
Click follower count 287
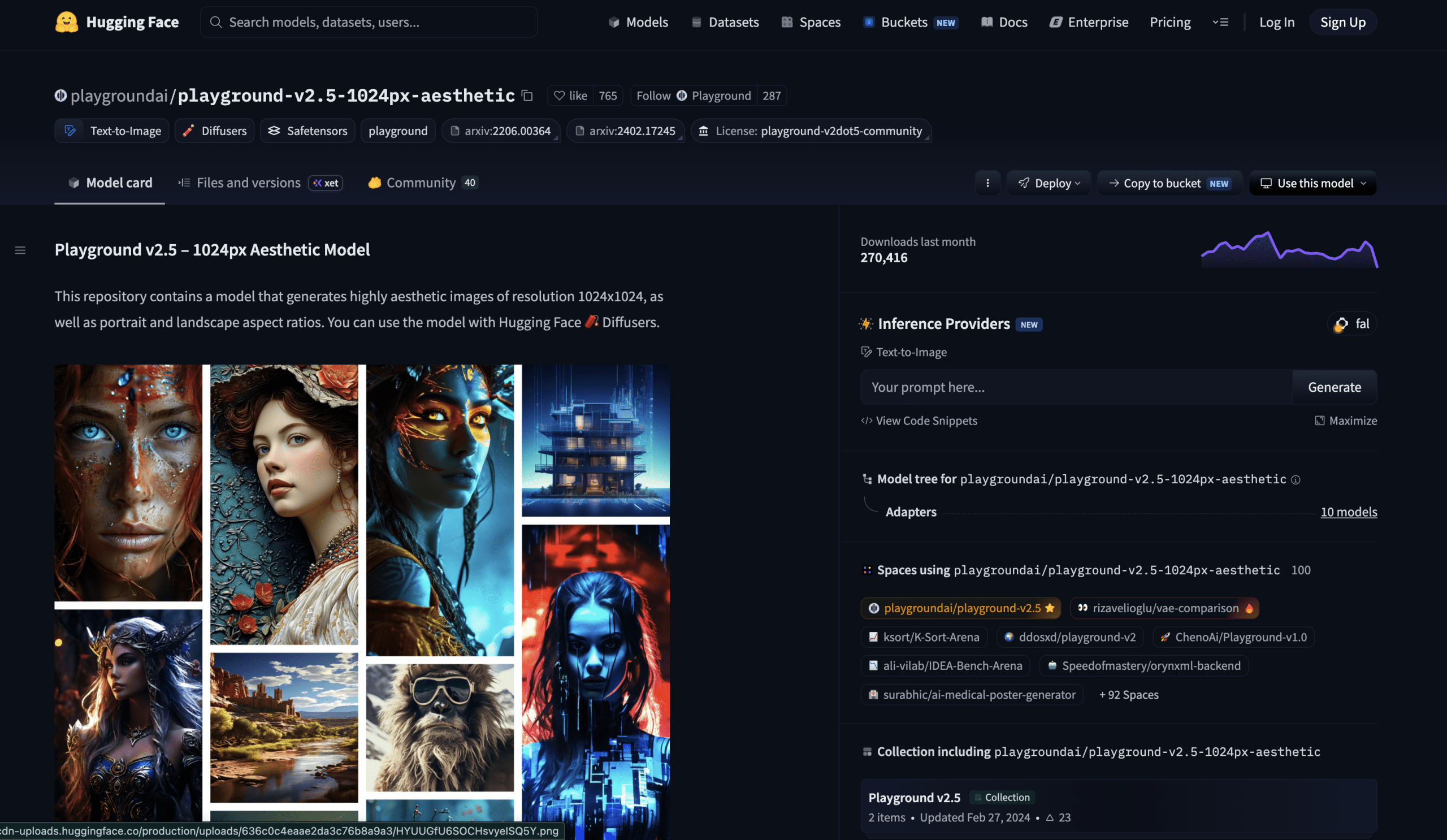point(771,96)
